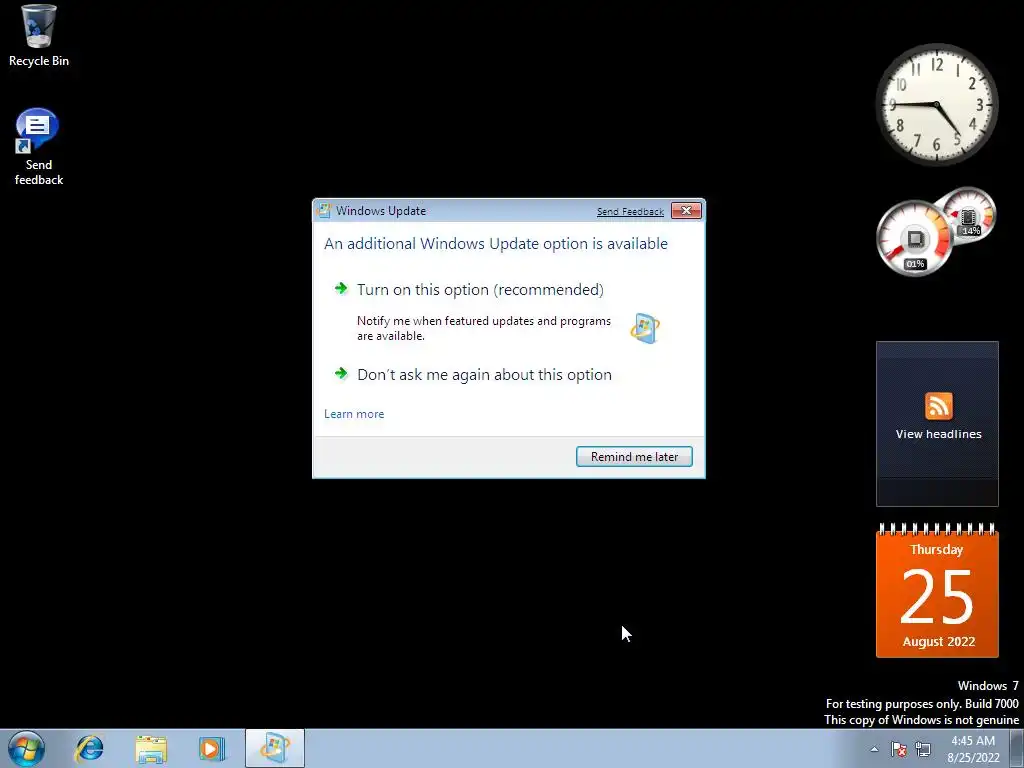Choose Don't ask me again about this option
The width and height of the screenshot is (1024, 768).
tap(484, 375)
